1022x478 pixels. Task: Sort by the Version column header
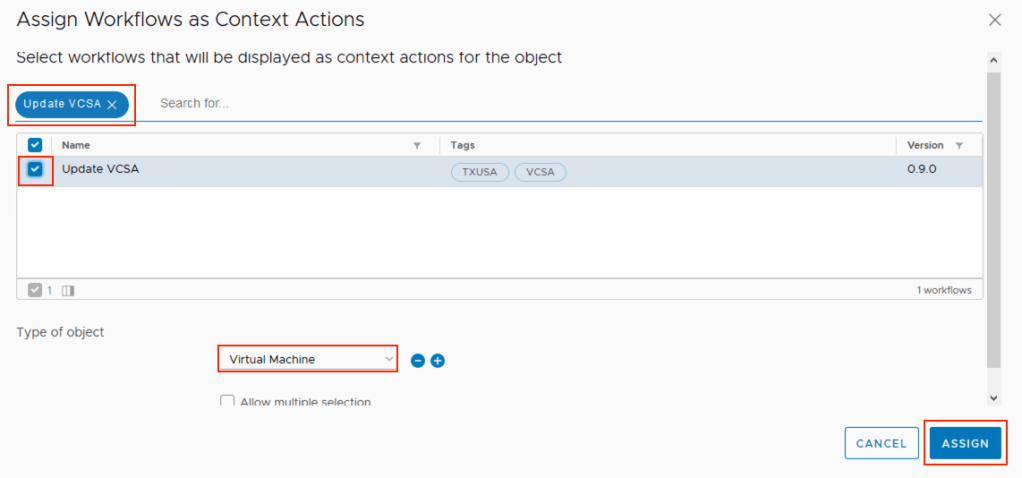click(x=924, y=145)
